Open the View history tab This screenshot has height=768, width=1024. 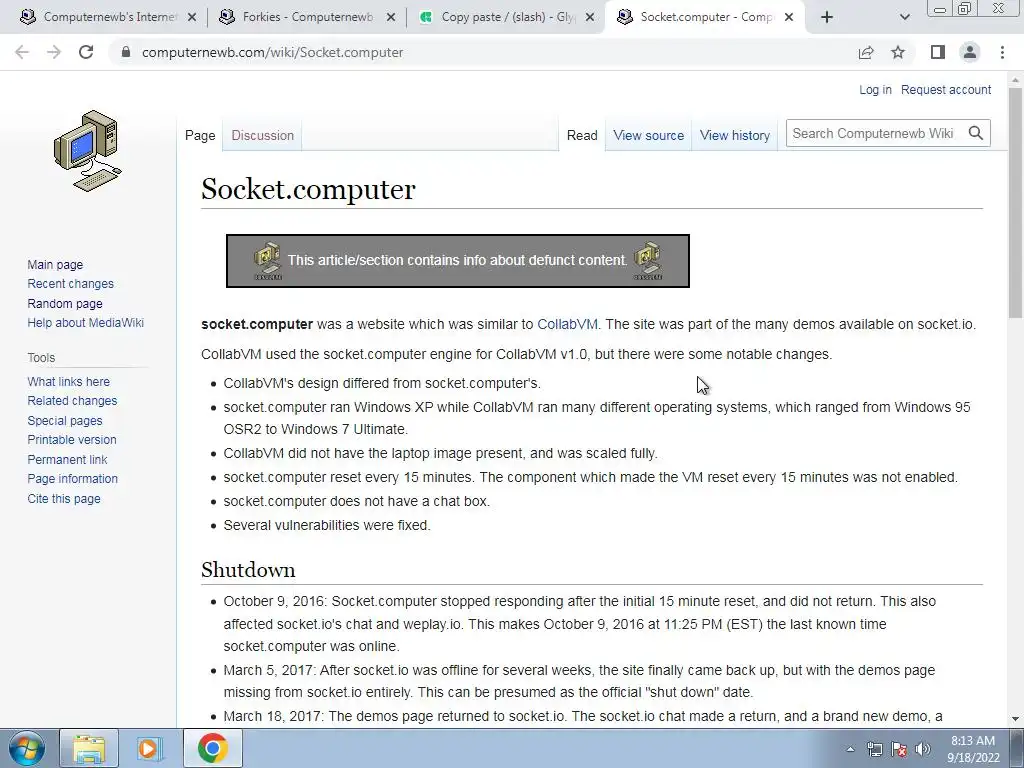tap(735, 135)
